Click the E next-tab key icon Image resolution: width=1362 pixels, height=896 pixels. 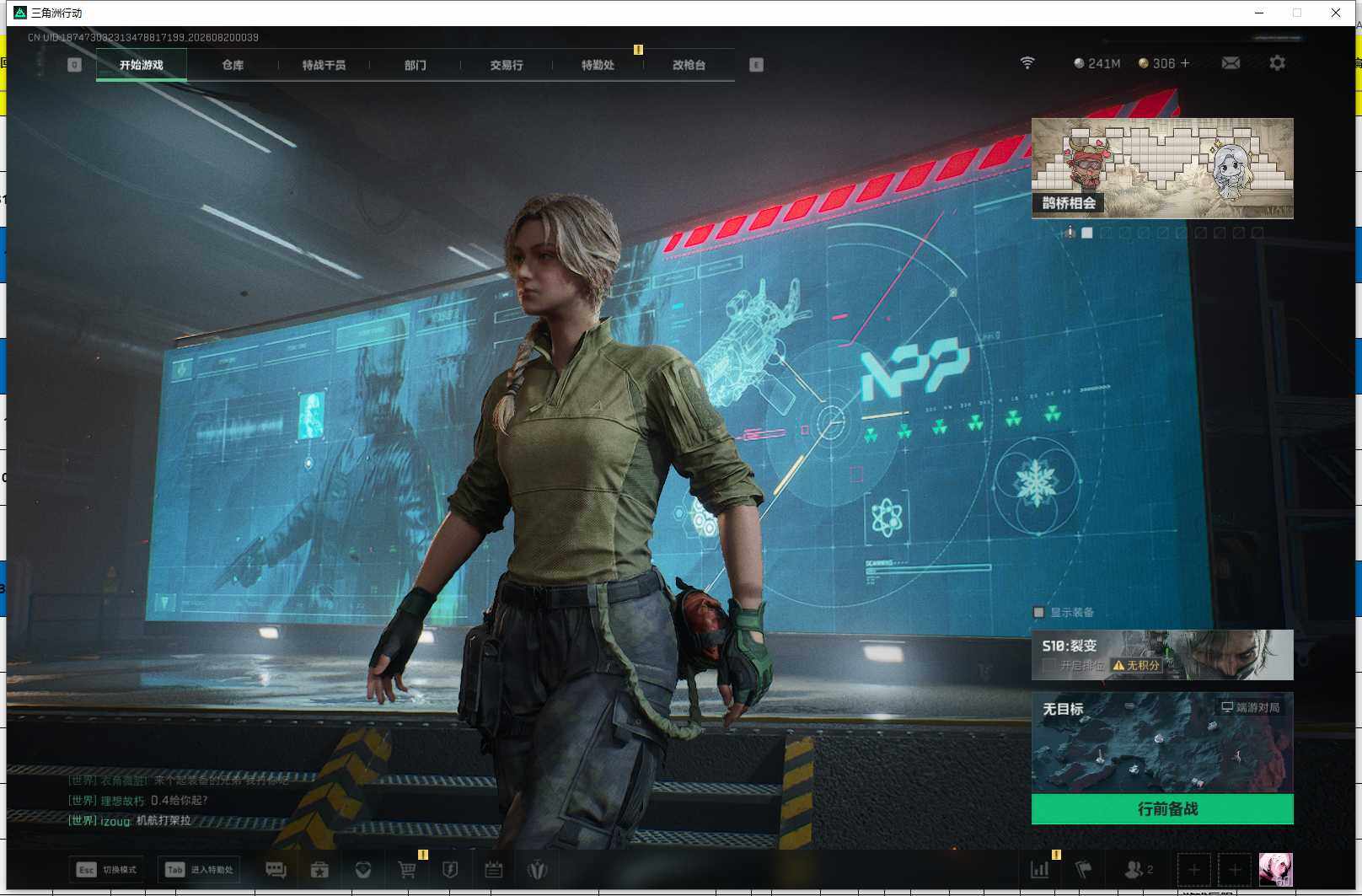(756, 65)
